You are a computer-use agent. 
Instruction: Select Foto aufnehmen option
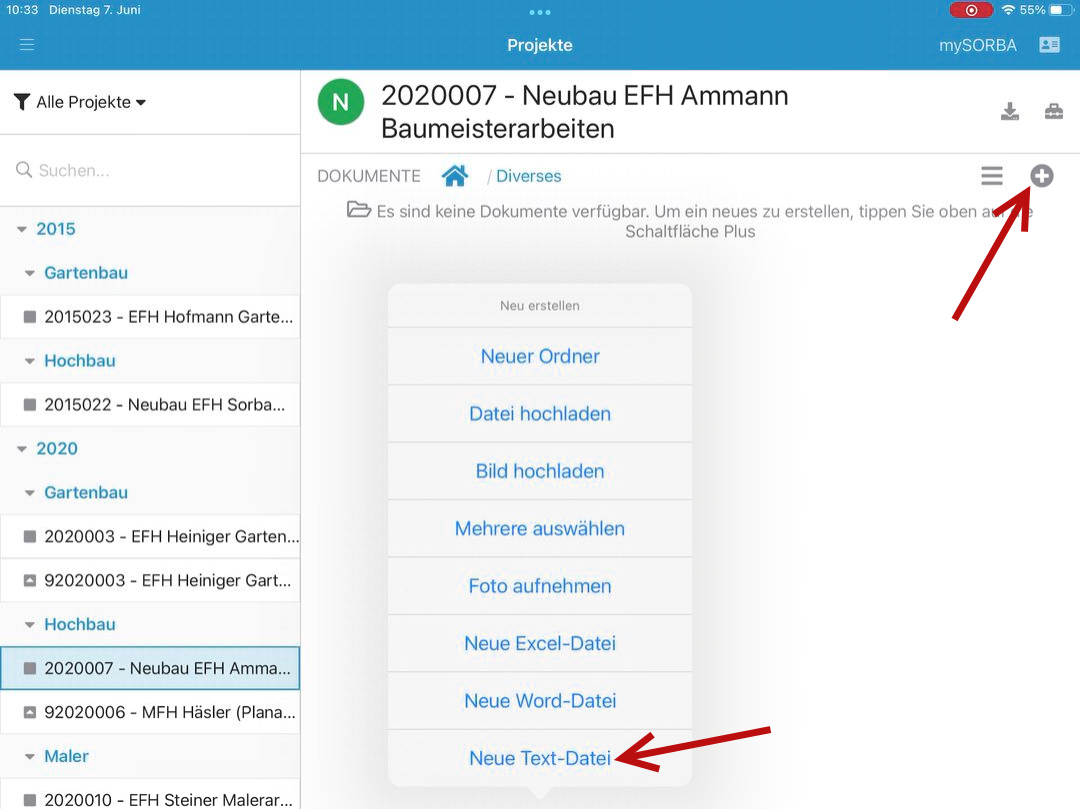click(x=540, y=586)
